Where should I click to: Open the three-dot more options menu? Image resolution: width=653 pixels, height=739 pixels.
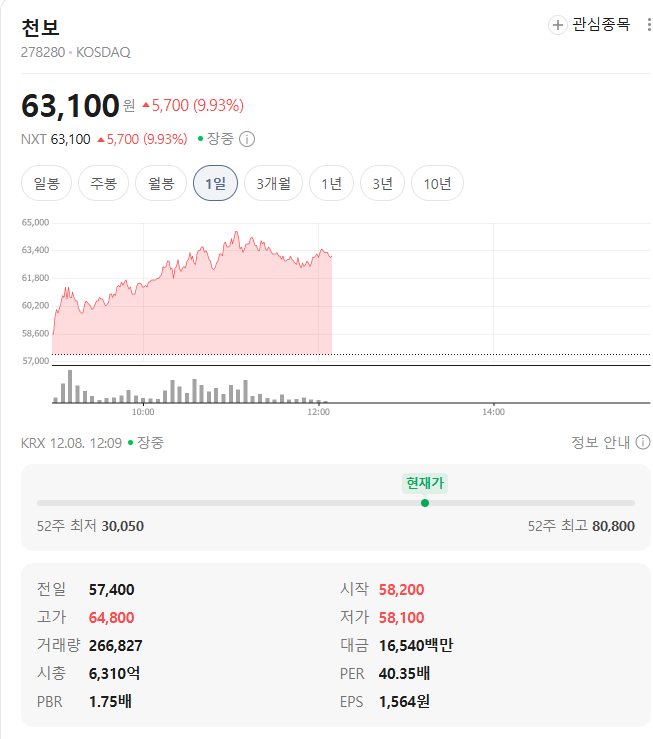point(649,25)
